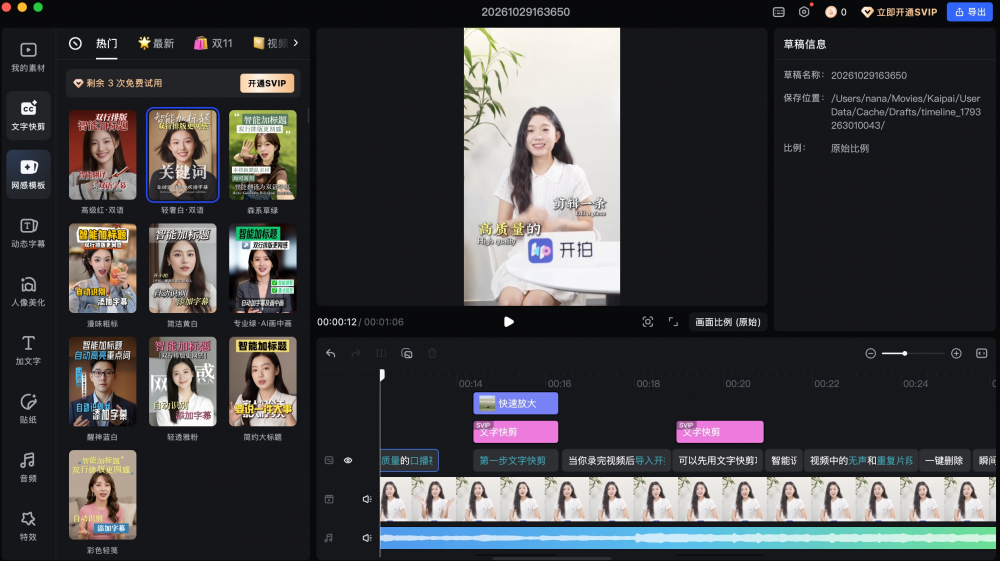
Task: Click the video thumbnail strip track
Action: 688,499
